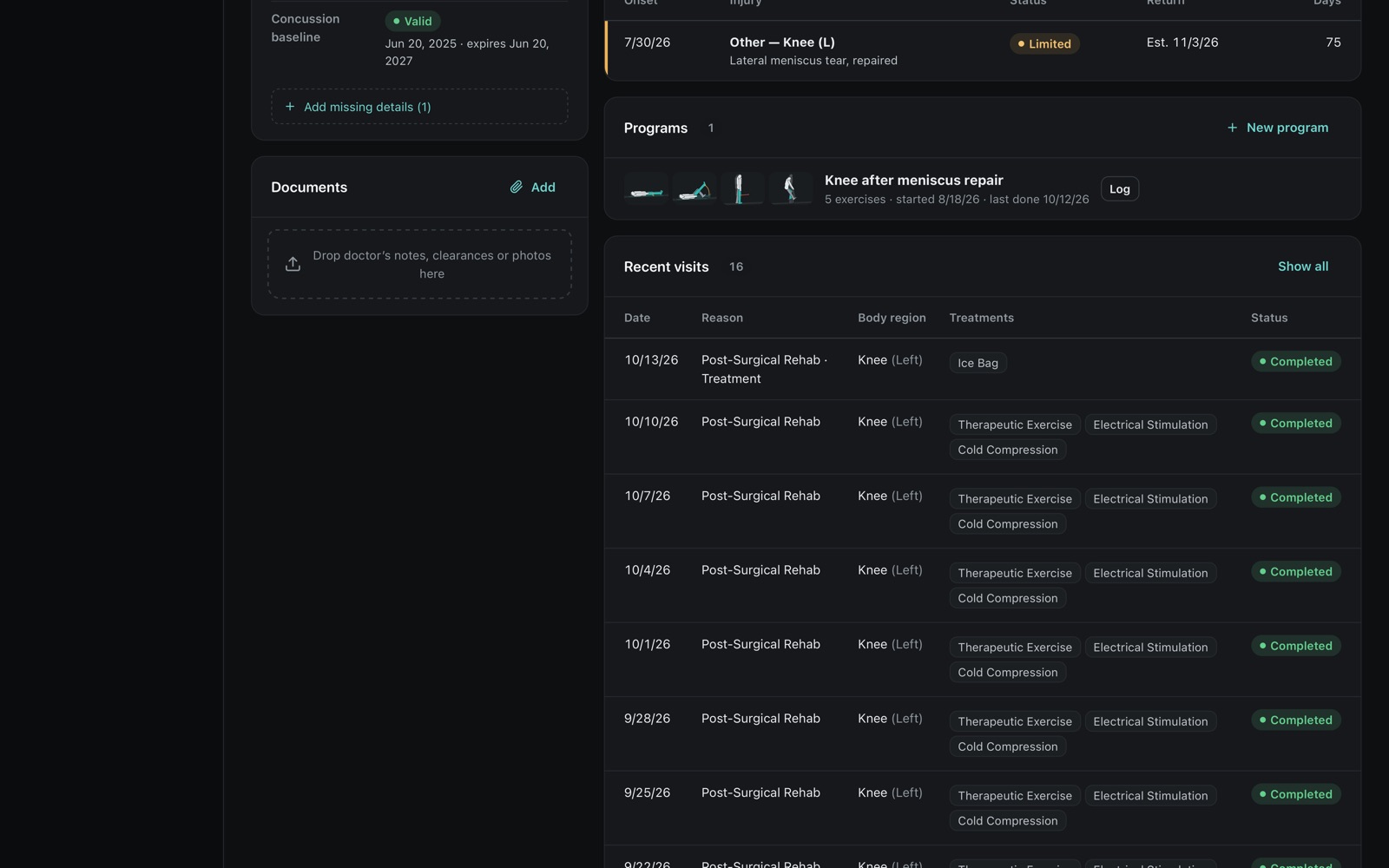Click the paperclip icon beside Add
The width and height of the screenshot is (1389, 868).
click(x=516, y=187)
